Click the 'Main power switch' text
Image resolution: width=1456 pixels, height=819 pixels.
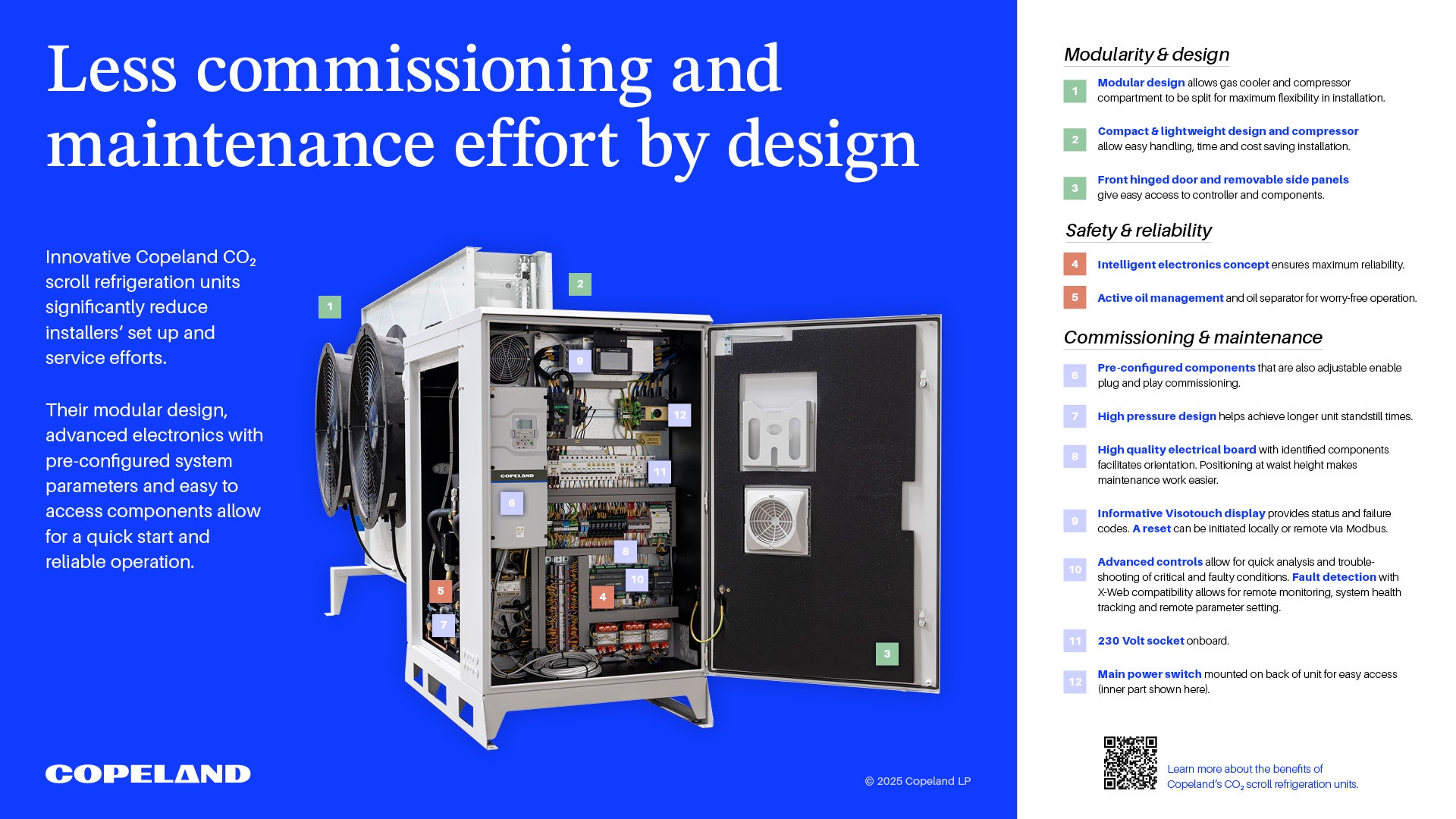tap(1149, 674)
